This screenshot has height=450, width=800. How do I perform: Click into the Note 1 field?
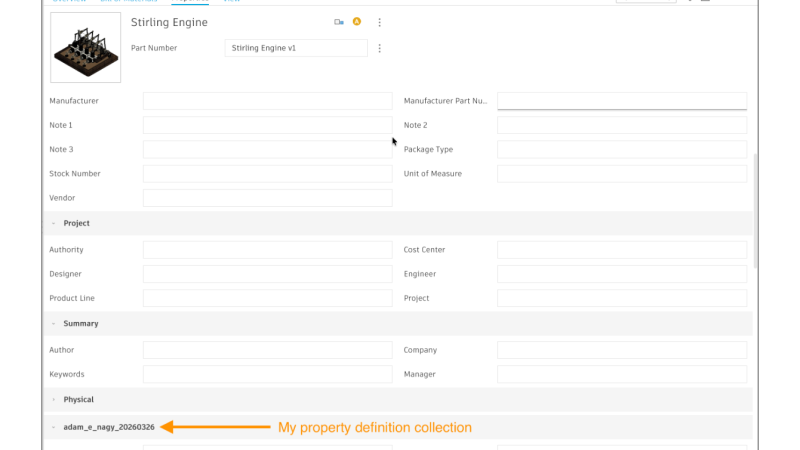coord(267,125)
